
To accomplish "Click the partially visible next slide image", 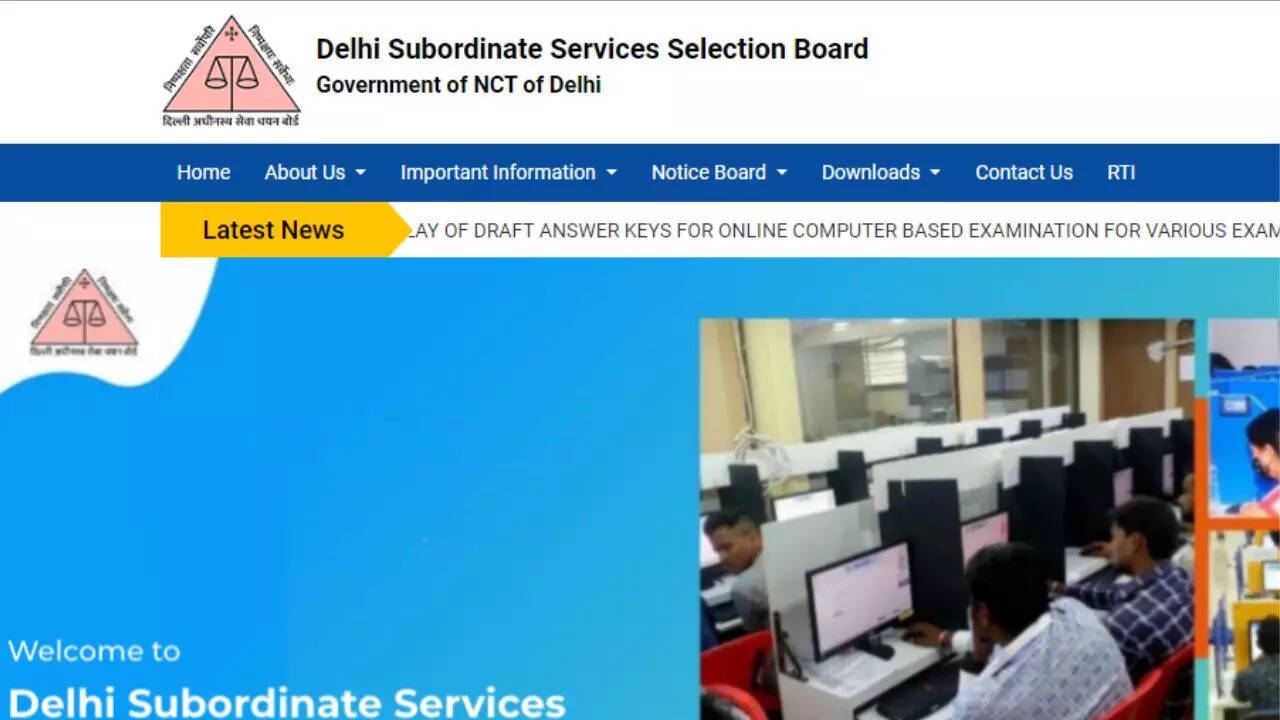I will pos(1244,519).
